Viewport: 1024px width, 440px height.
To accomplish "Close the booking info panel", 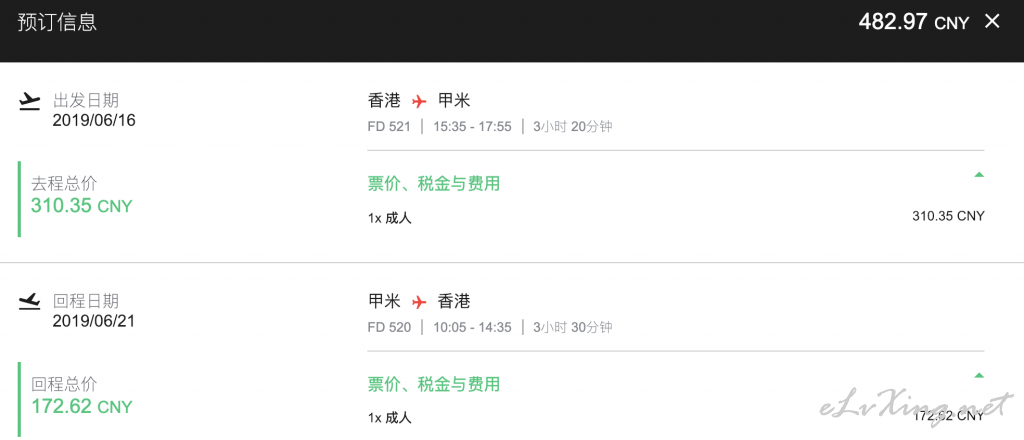I will tap(991, 22).
